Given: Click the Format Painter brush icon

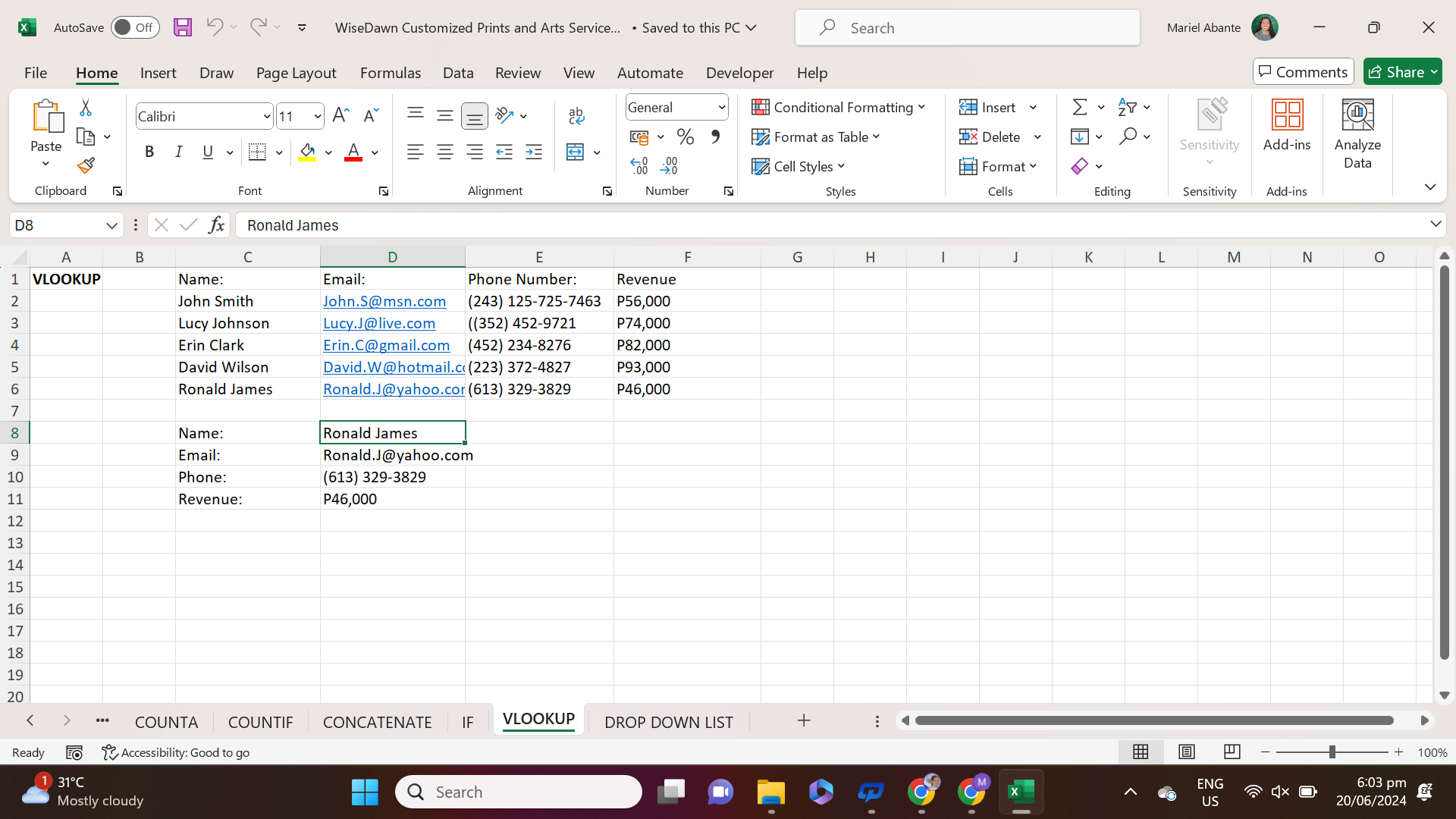Looking at the screenshot, I should click(x=86, y=165).
